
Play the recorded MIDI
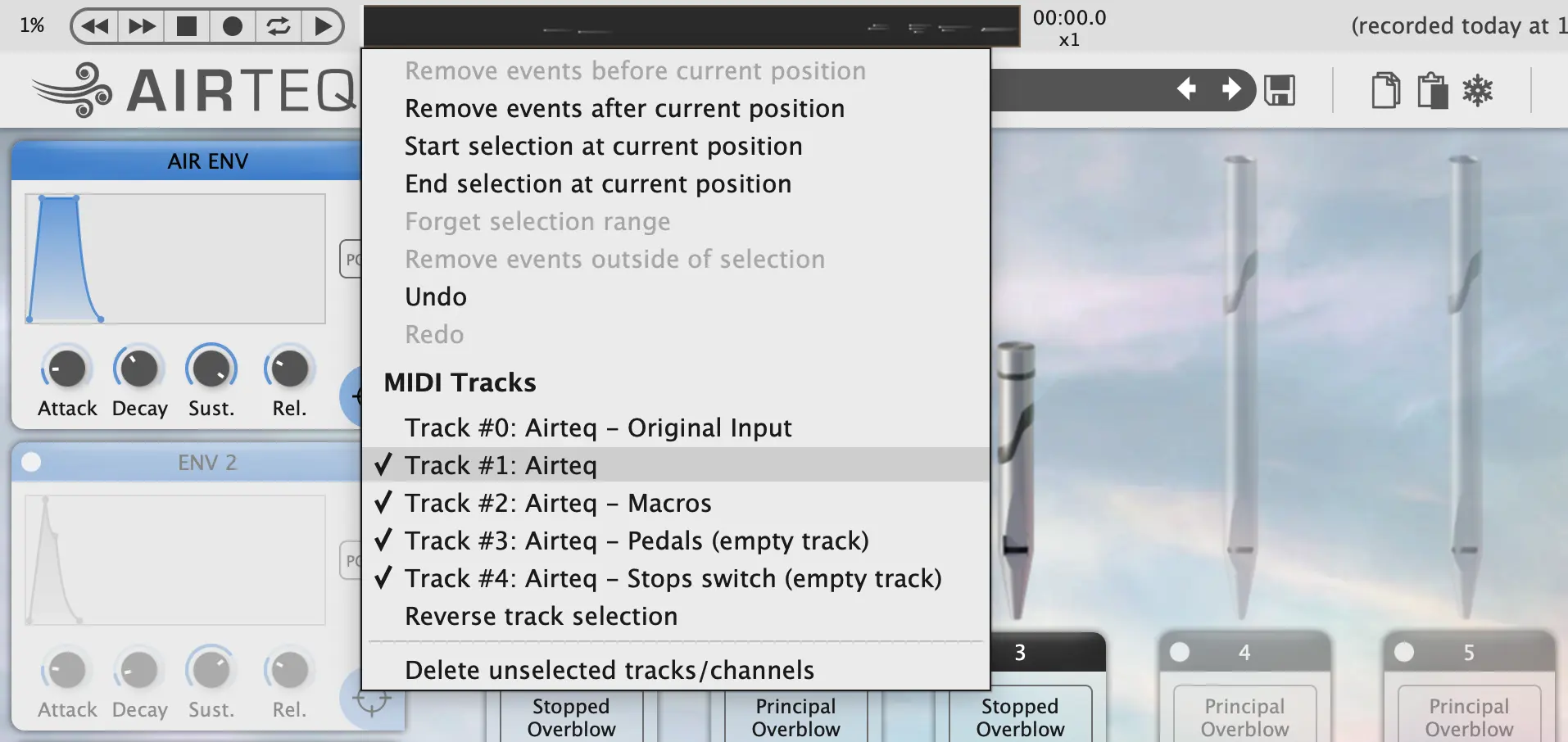point(323,26)
